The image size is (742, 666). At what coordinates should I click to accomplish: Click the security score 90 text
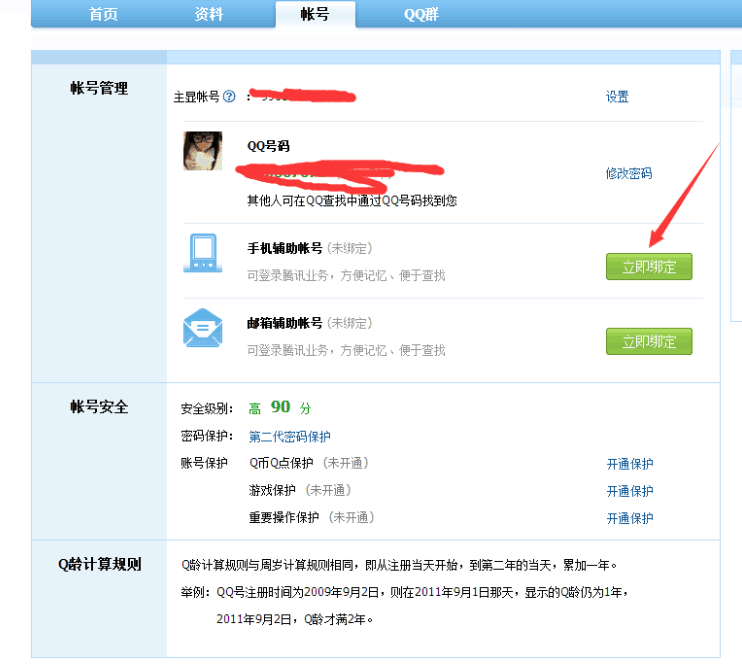(280, 407)
